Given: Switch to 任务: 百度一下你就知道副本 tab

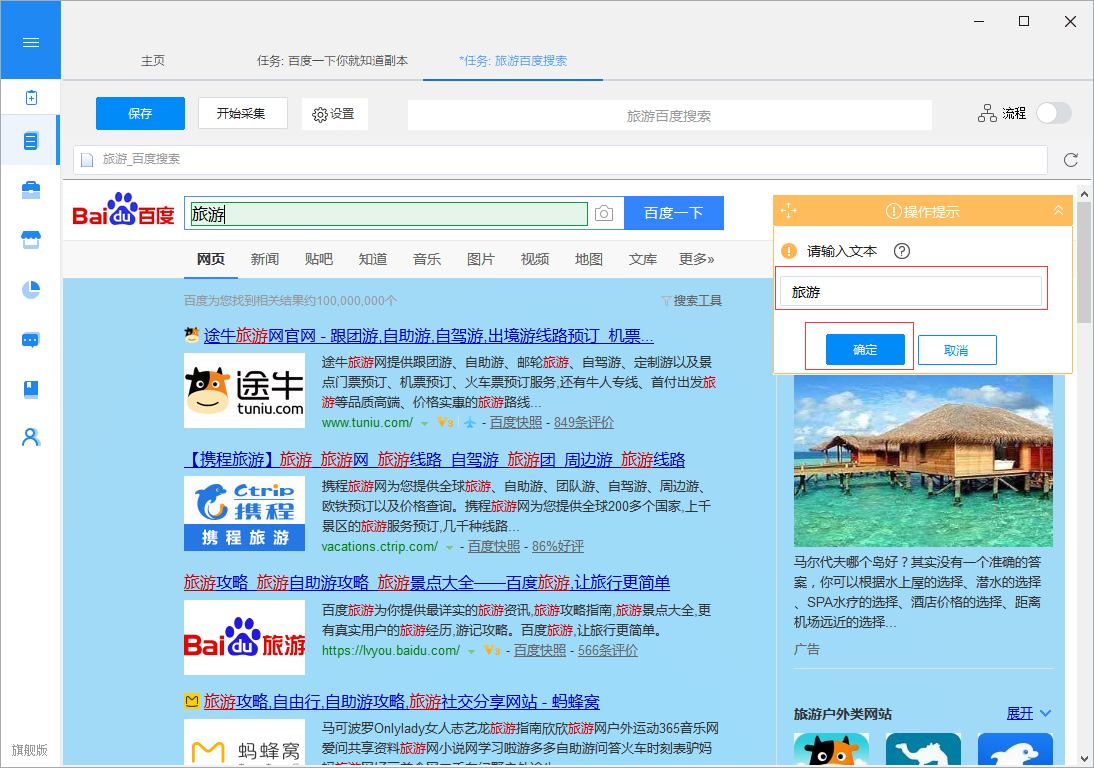Looking at the screenshot, I should (332, 61).
